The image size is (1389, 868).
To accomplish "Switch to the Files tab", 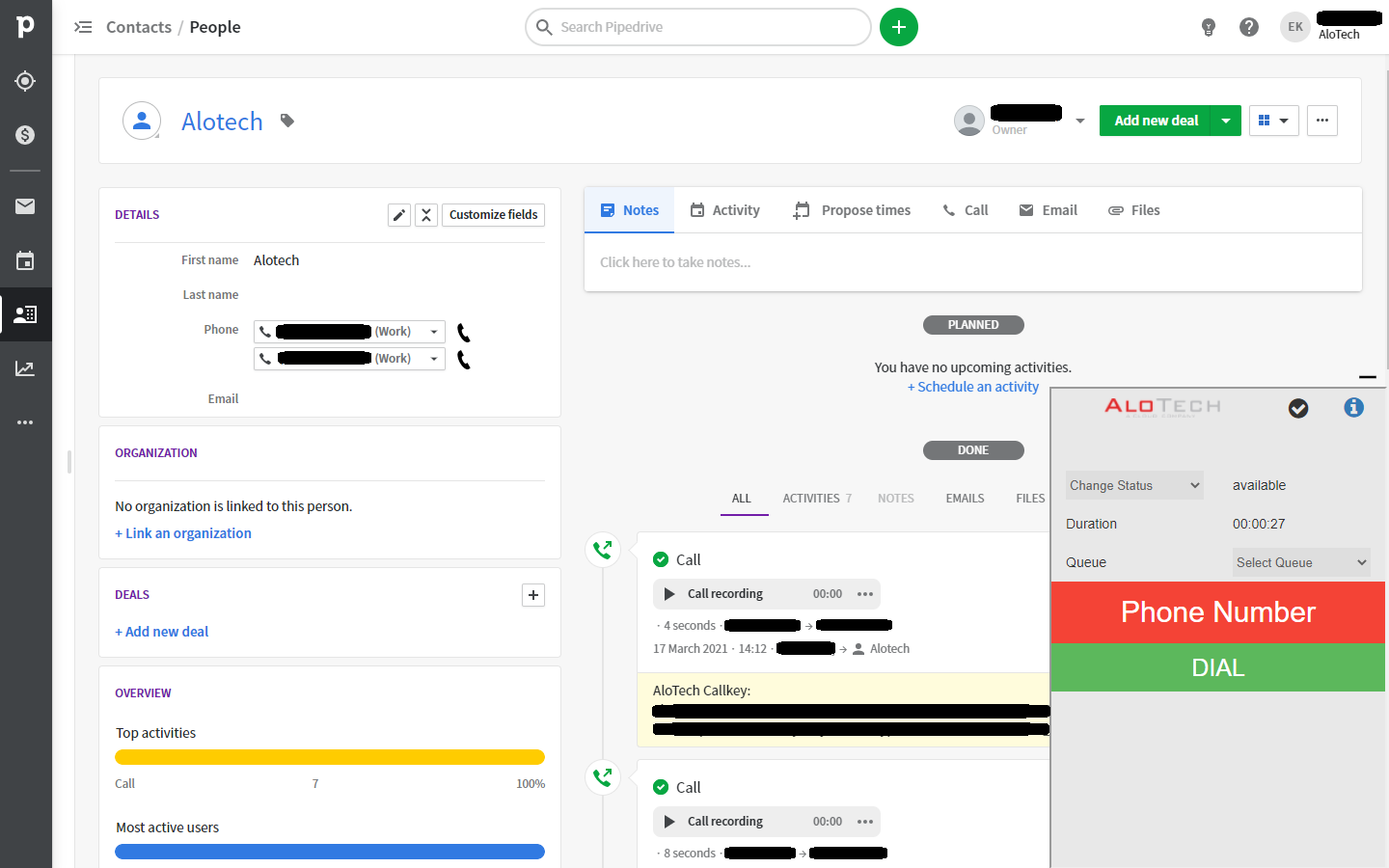I will 1134,210.
